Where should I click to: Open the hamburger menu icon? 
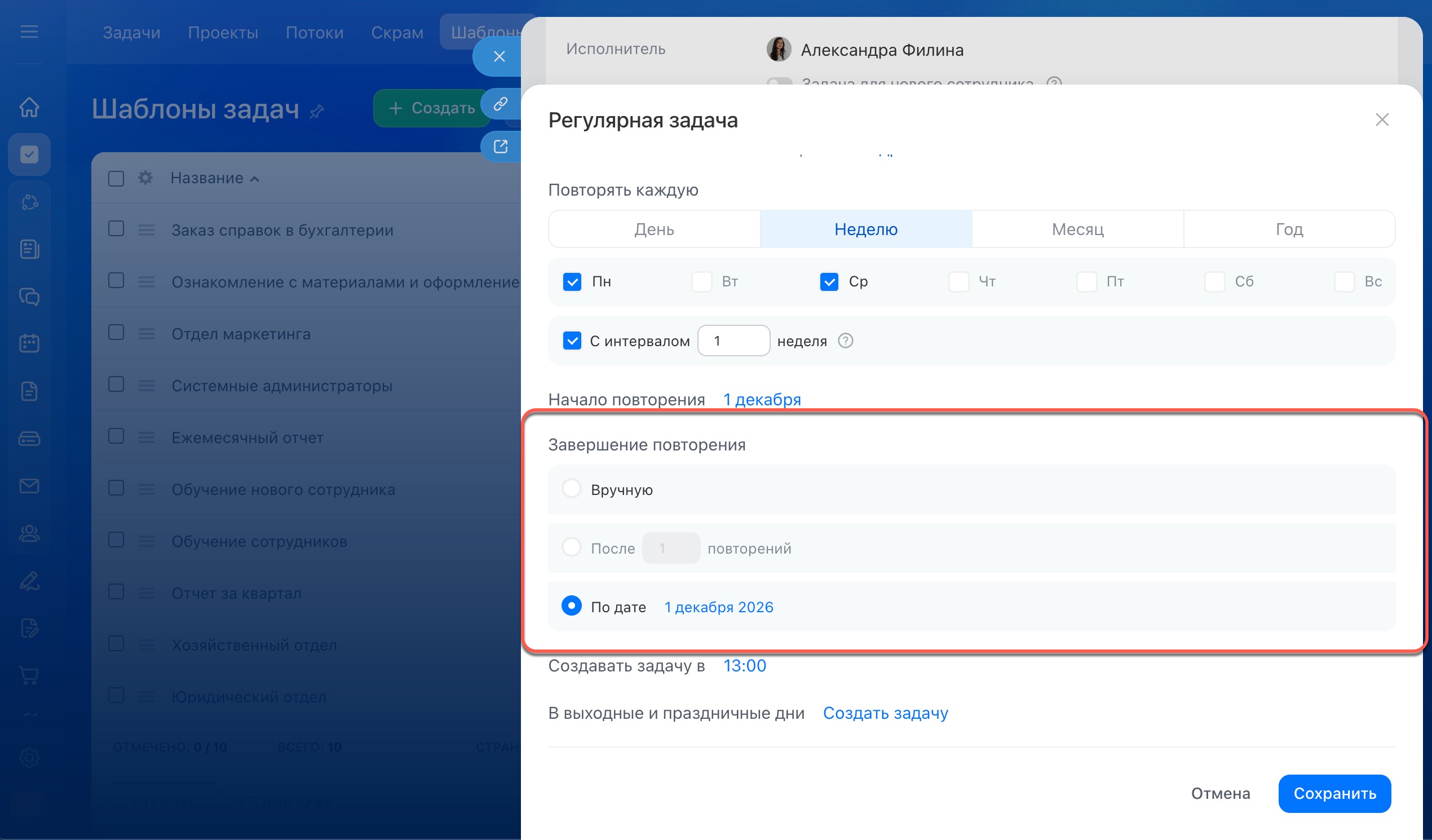point(29,32)
